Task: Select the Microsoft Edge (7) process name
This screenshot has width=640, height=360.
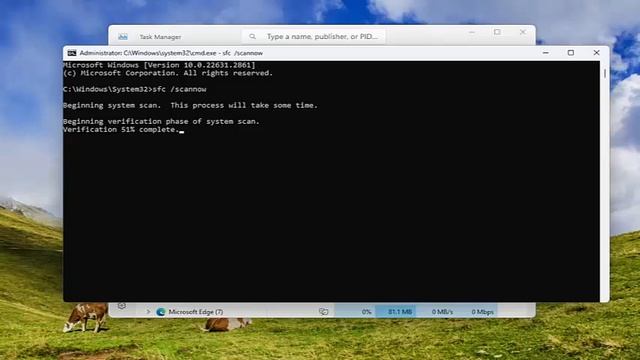Action: (x=196, y=312)
